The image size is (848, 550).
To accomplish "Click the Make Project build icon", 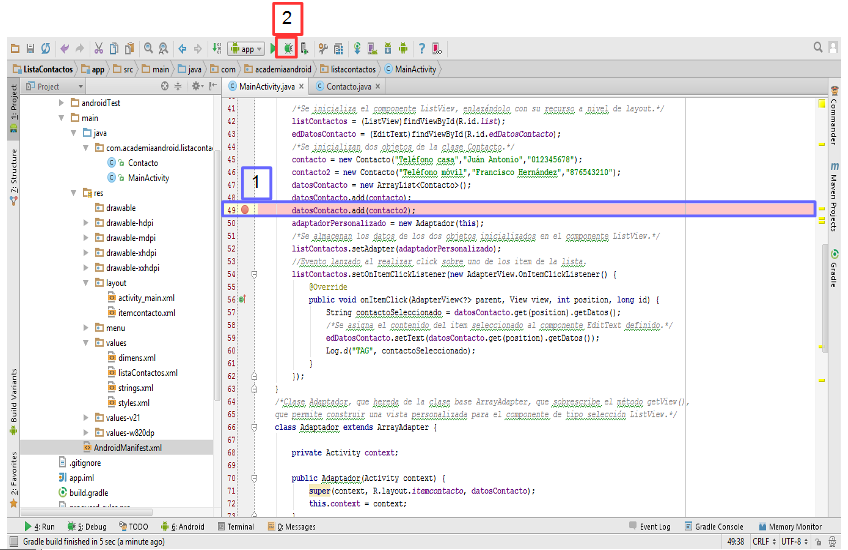I will coord(217,49).
